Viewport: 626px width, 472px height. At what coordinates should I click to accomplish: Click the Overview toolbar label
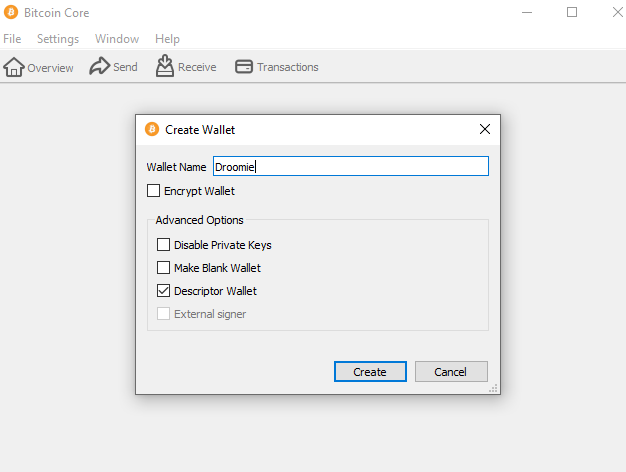pyautogui.click(x=50, y=68)
